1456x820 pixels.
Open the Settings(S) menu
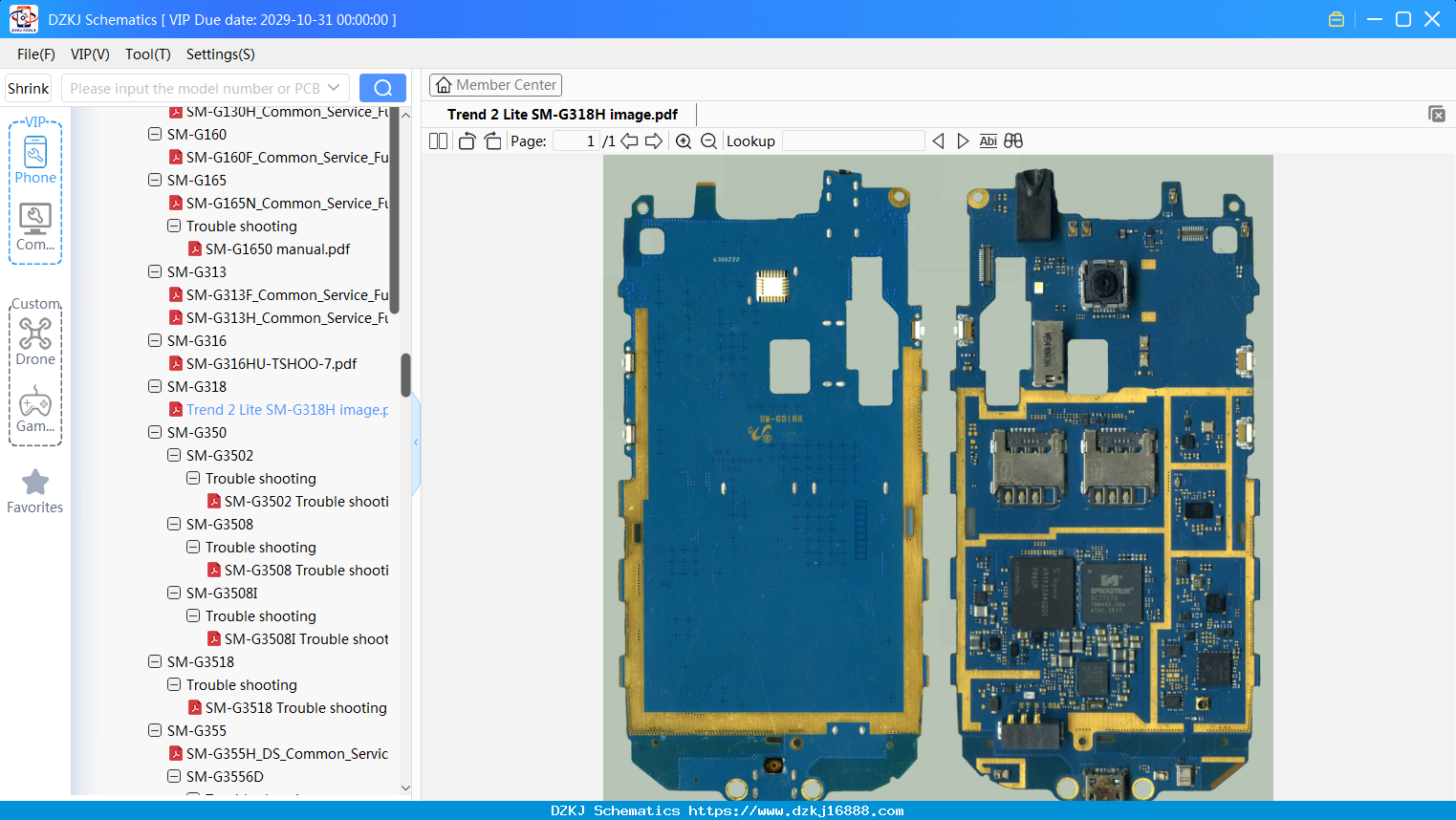click(x=221, y=54)
